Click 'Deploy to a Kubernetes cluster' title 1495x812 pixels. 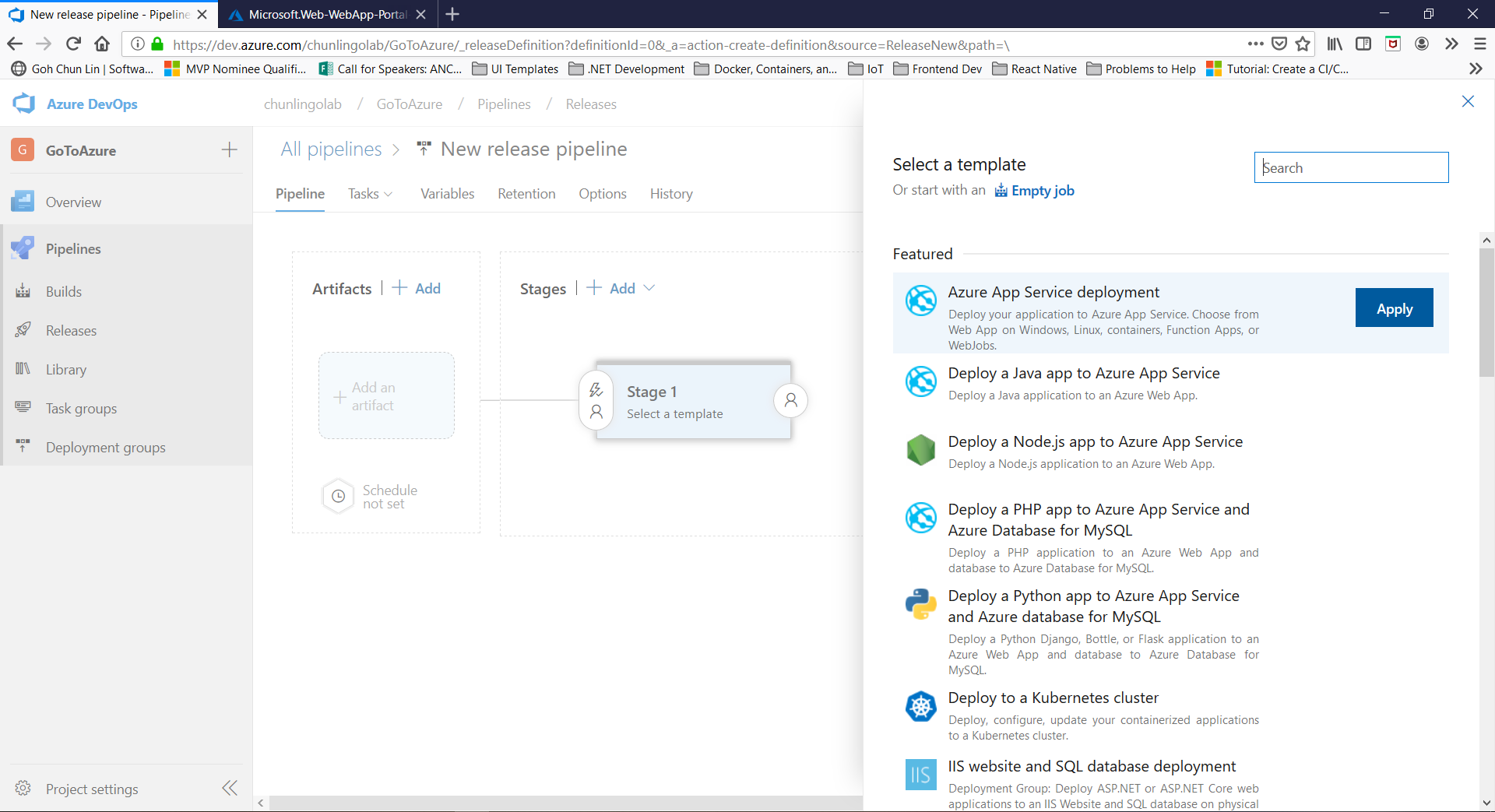click(1053, 698)
